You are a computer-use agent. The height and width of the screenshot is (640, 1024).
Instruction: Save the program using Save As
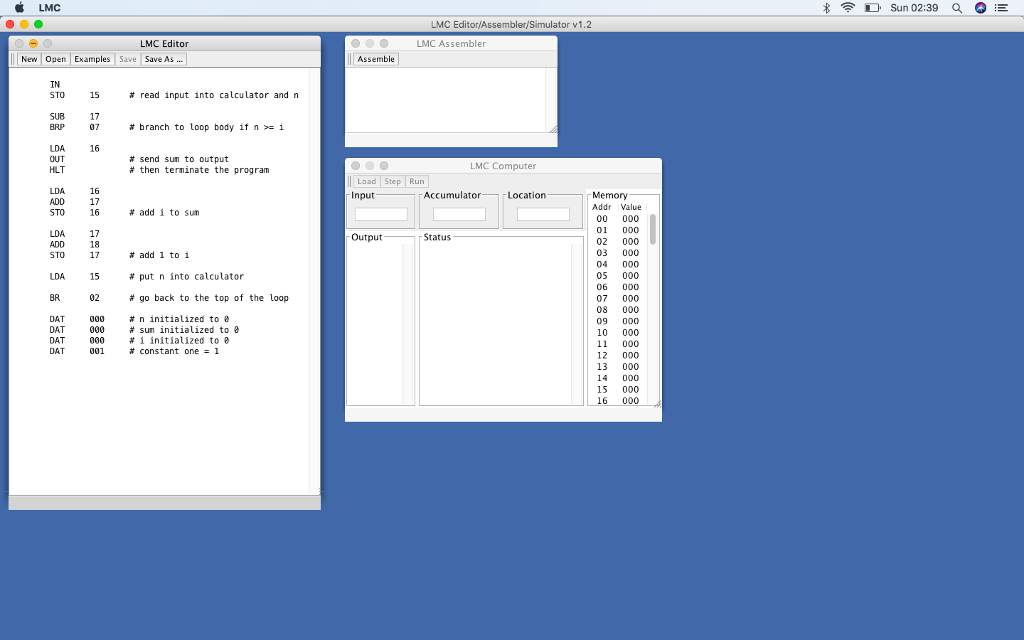pyautogui.click(x=162, y=58)
